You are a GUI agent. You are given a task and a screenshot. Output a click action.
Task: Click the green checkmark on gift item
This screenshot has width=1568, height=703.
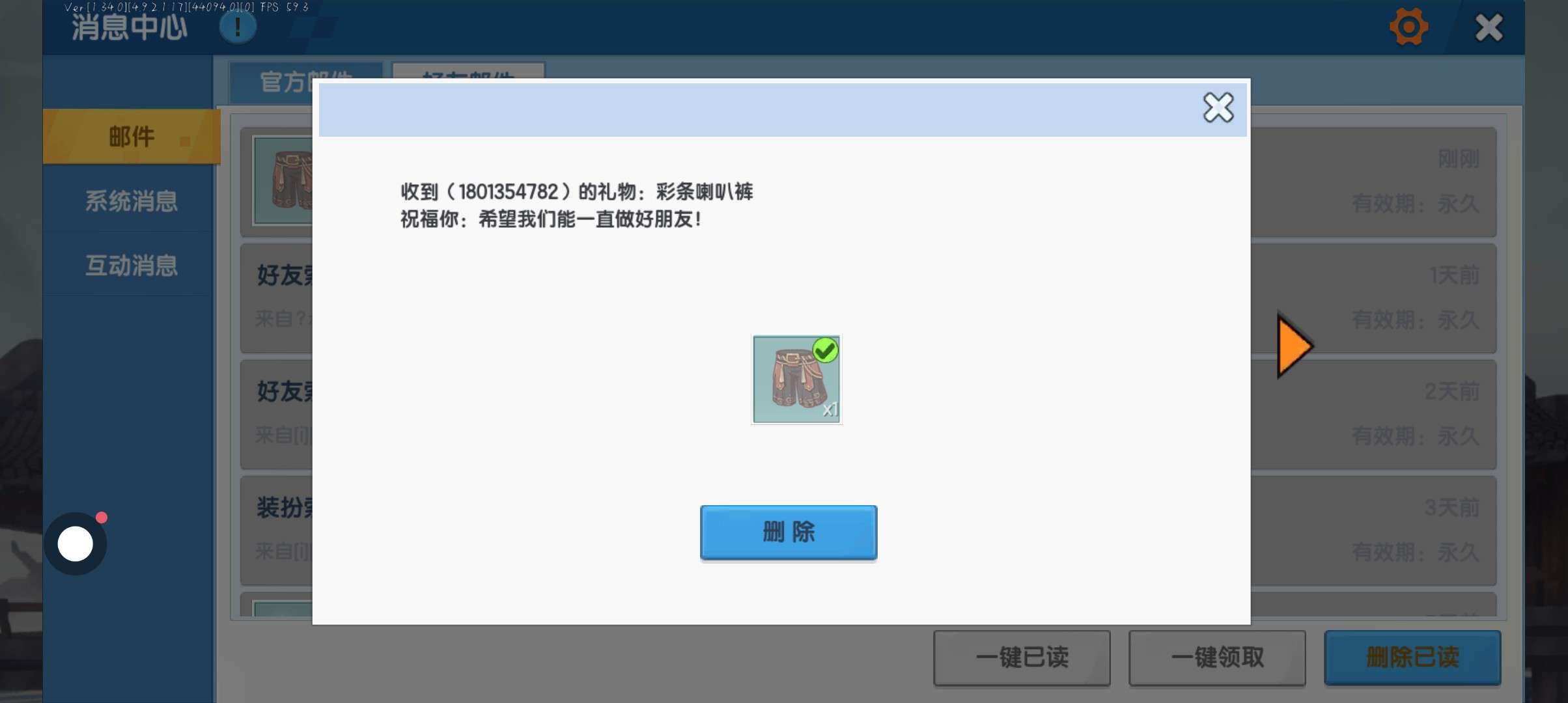coord(826,350)
